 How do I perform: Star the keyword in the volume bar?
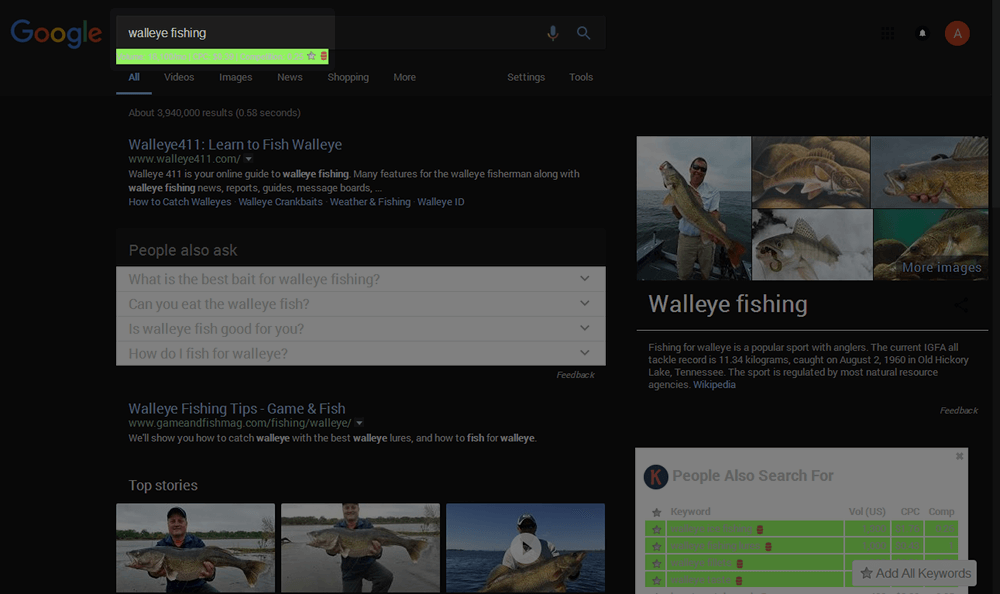pos(311,56)
